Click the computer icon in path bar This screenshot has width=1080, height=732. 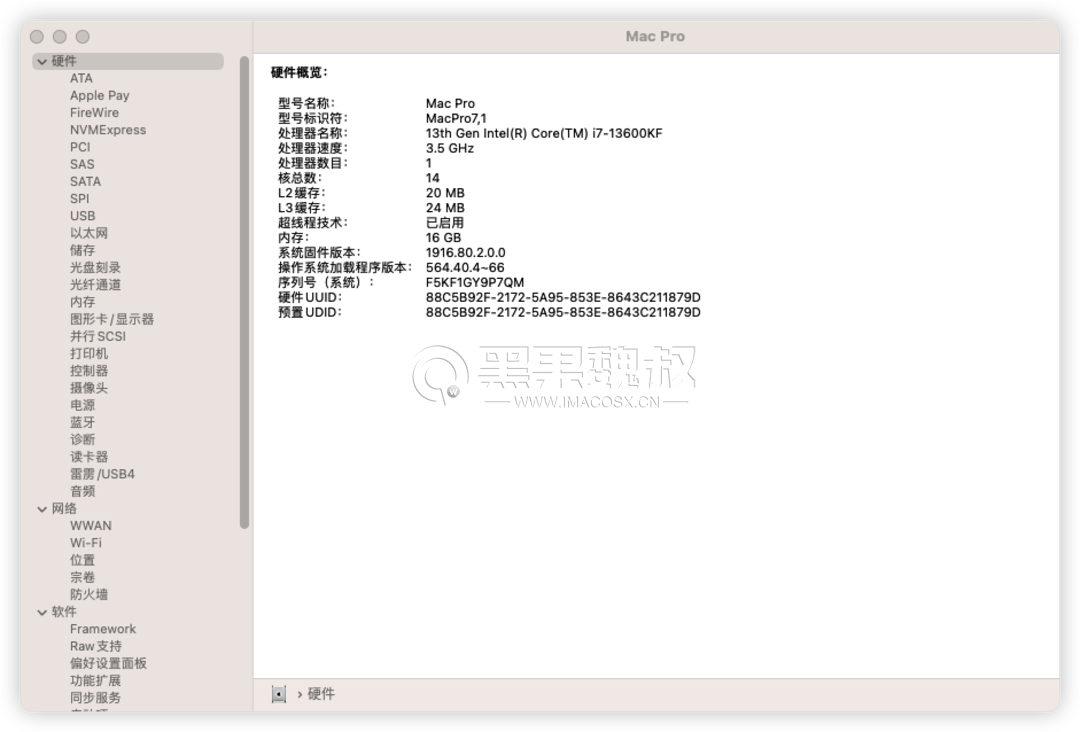coord(278,694)
